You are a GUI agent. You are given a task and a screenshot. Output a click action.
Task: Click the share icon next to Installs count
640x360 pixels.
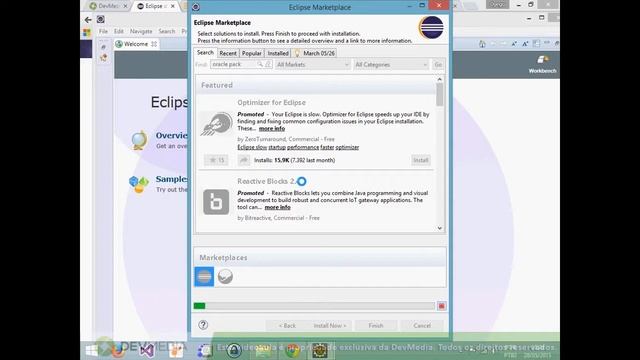pos(244,160)
